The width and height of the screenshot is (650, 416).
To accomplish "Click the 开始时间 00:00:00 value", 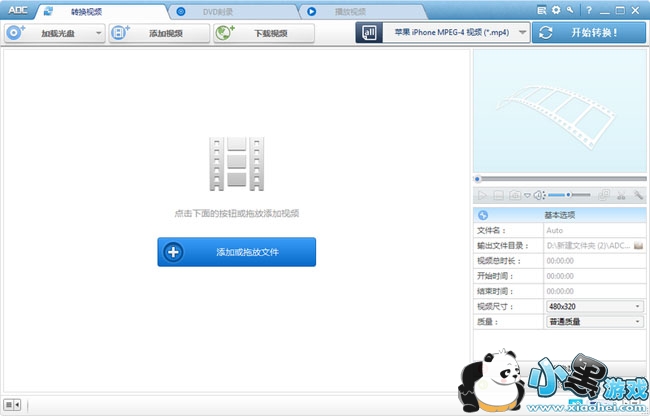I will [560, 276].
